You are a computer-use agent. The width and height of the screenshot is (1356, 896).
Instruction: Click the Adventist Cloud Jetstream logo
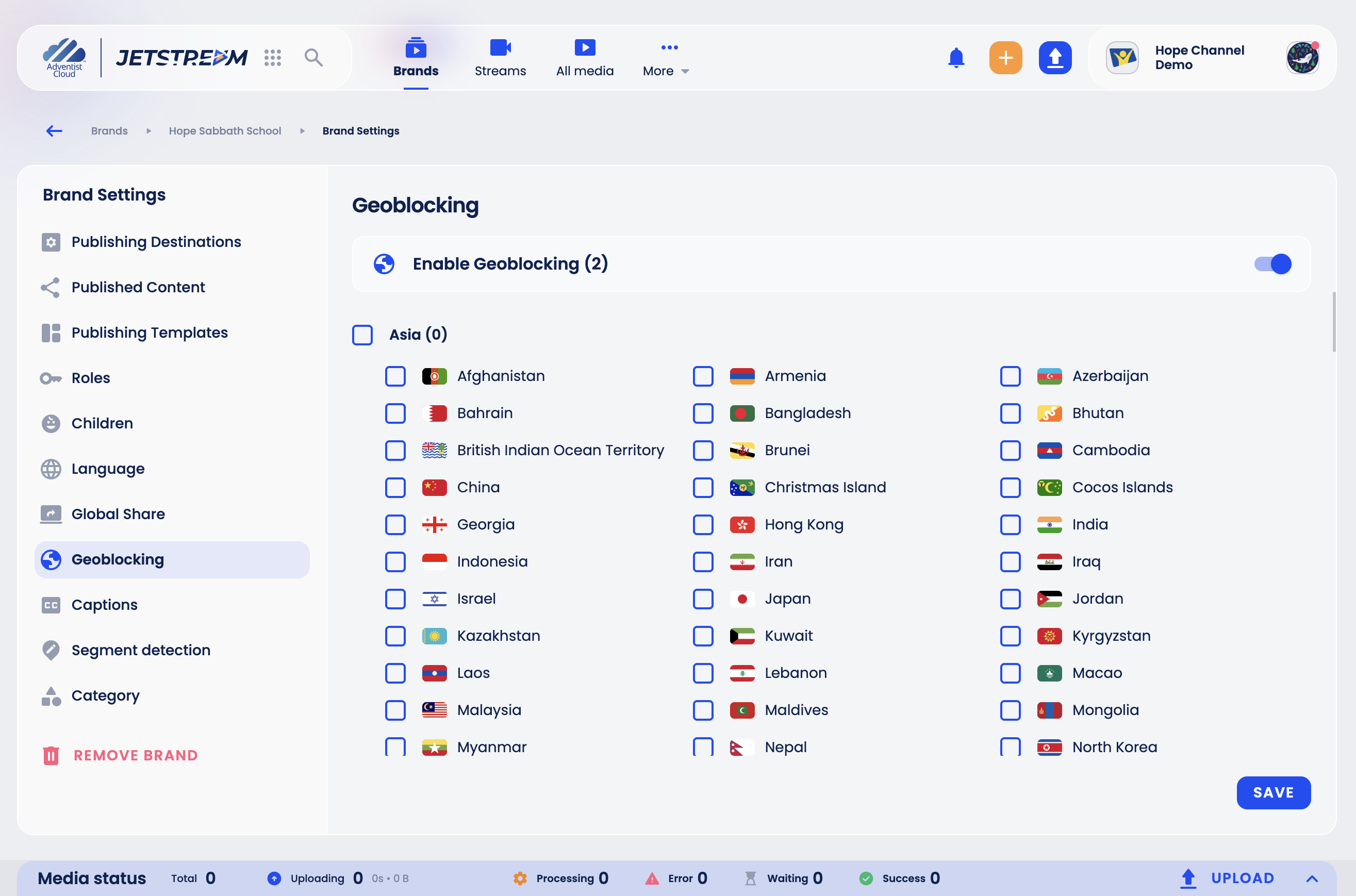144,58
